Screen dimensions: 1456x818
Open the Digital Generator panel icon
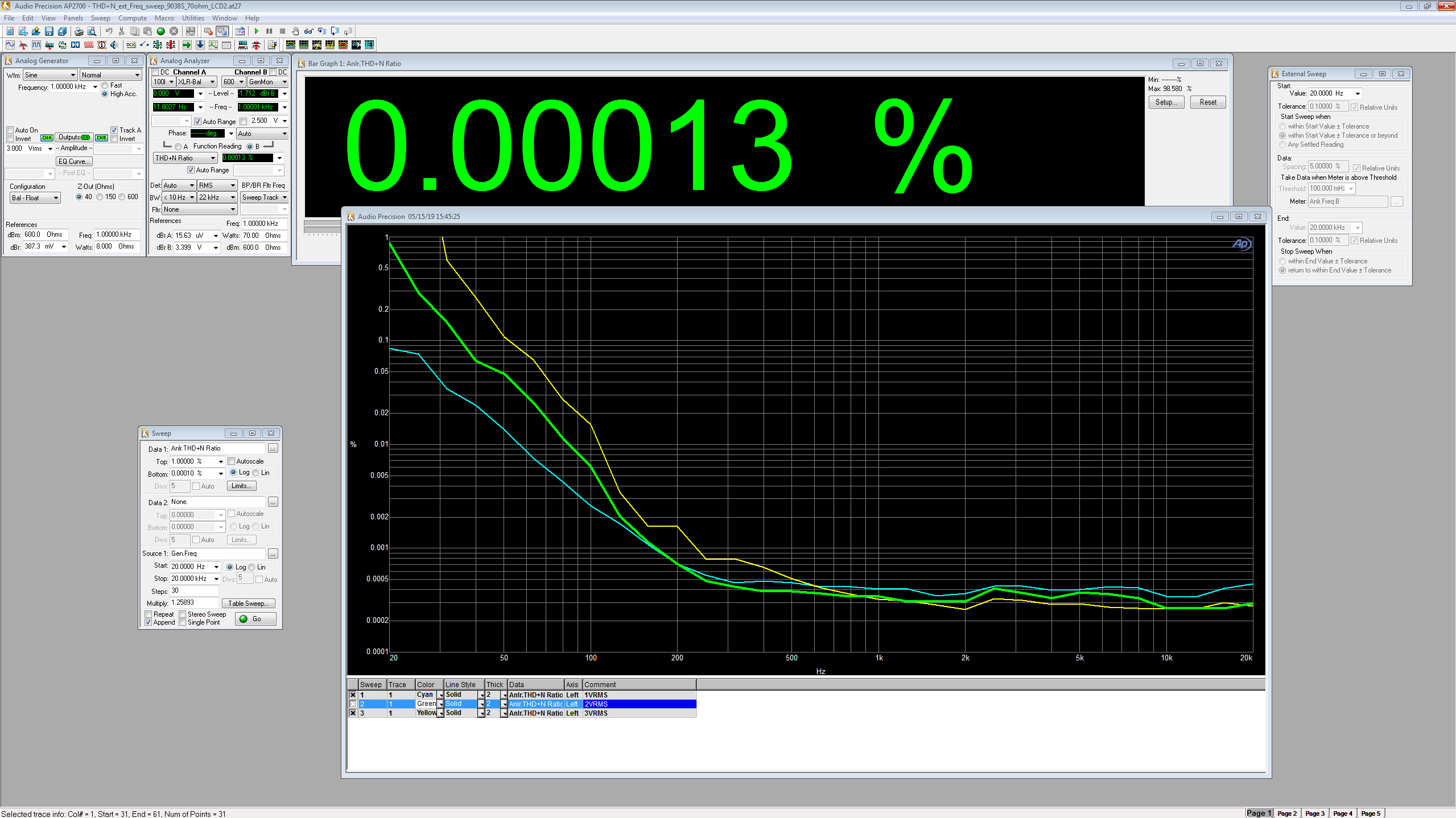(36, 45)
